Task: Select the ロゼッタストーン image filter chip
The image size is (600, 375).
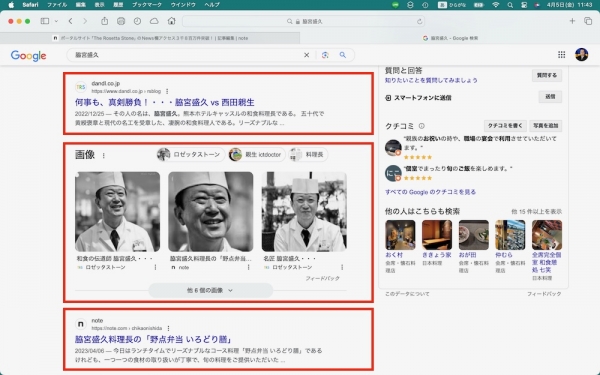Action: point(190,155)
